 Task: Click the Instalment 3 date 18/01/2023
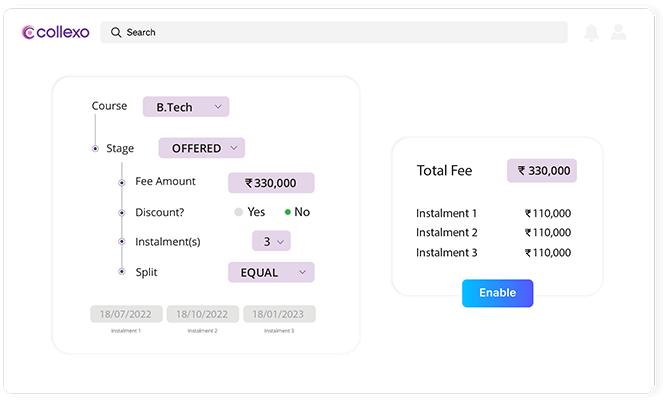point(279,314)
